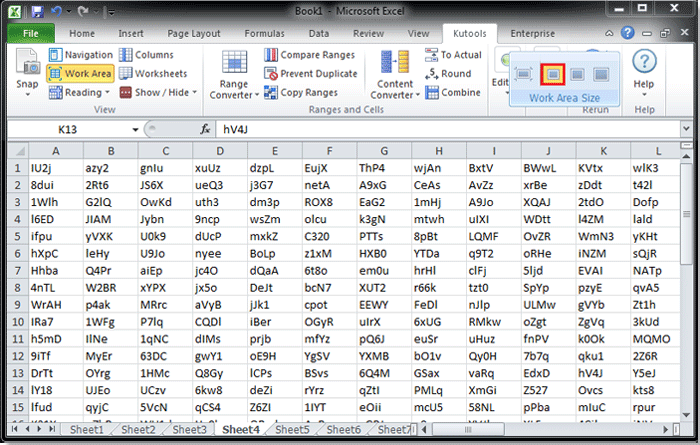
Task: Select the highlighted second work area size
Action: coord(551,74)
